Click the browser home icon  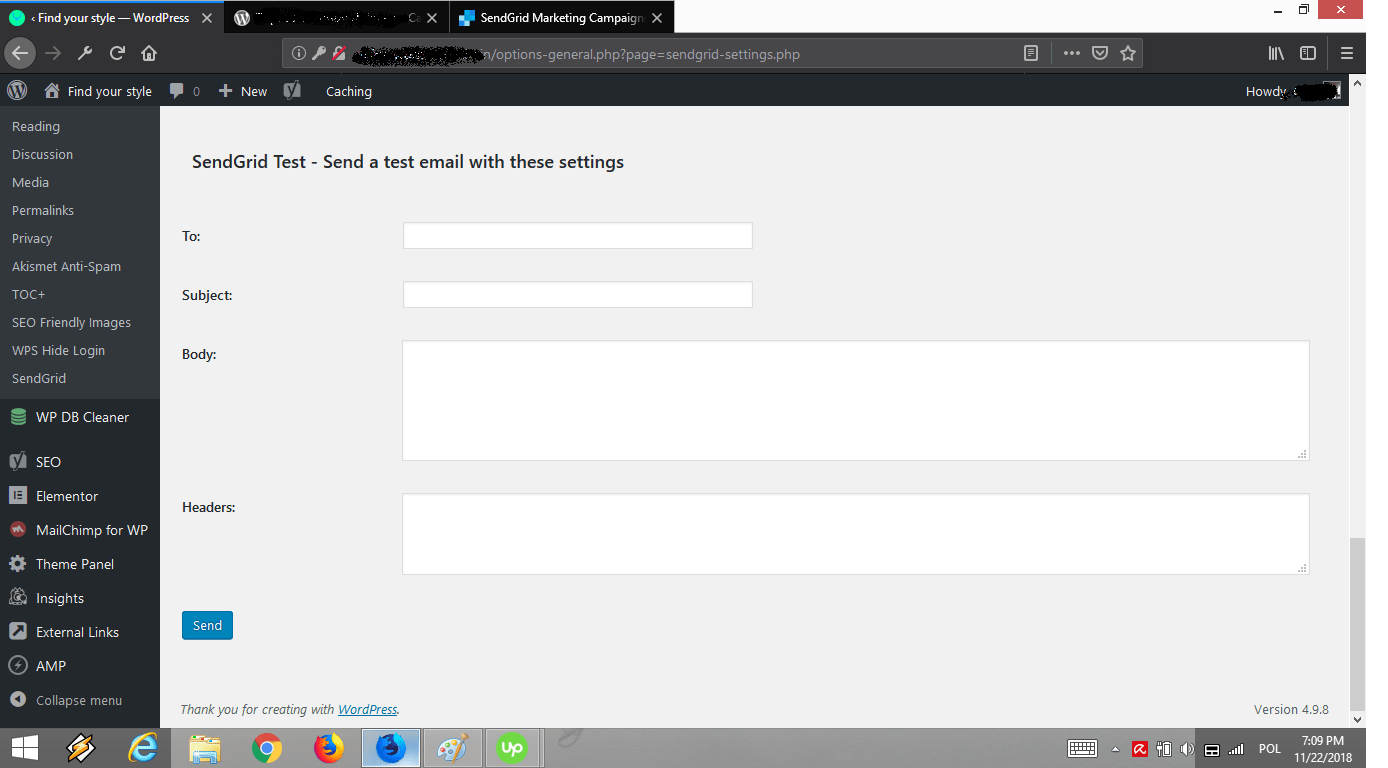click(149, 54)
